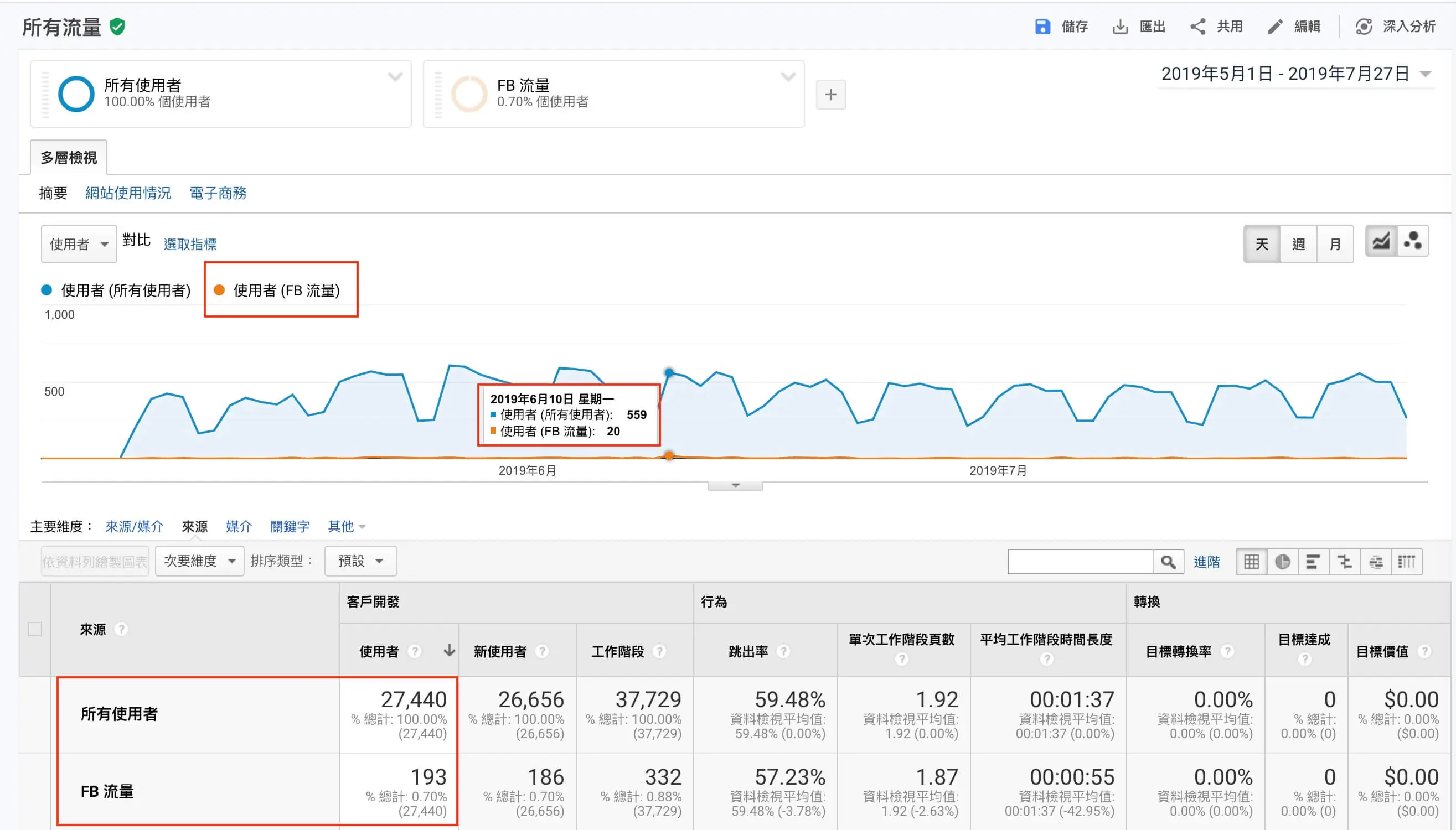Add a new segment with plus button
The image size is (1456, 830).
click(830, 95)
